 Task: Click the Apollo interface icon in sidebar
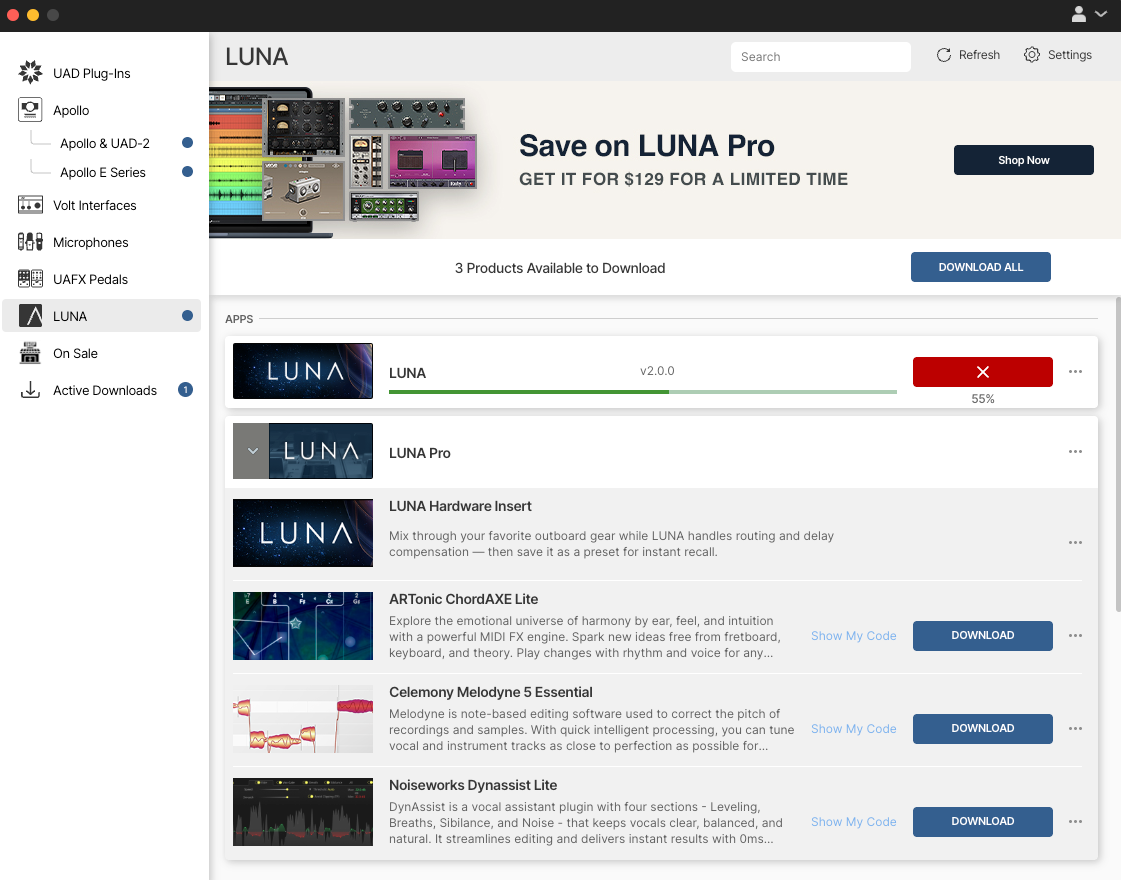coord(30,109)
